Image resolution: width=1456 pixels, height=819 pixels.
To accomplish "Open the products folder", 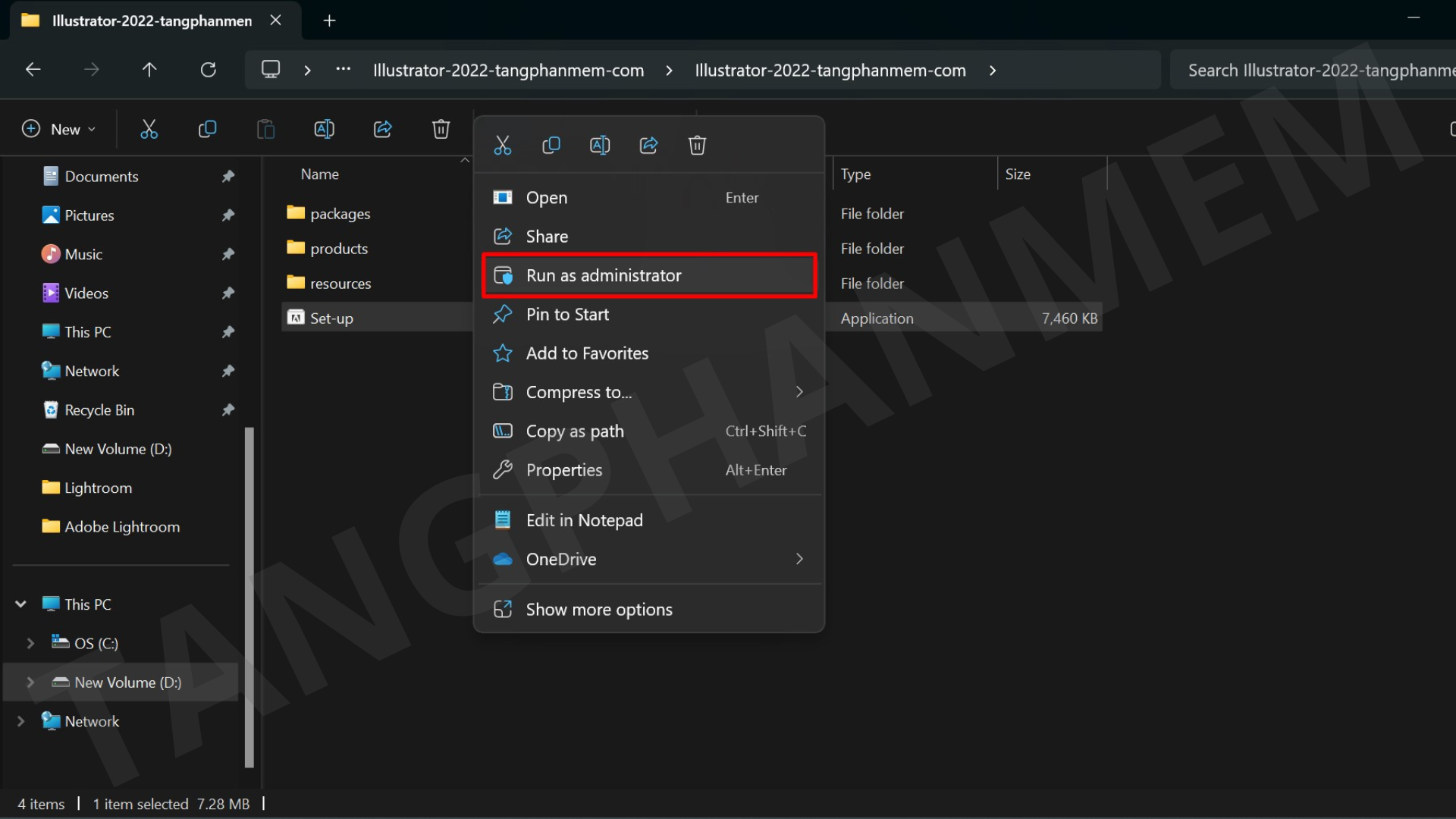I will [x=327, y=249].
